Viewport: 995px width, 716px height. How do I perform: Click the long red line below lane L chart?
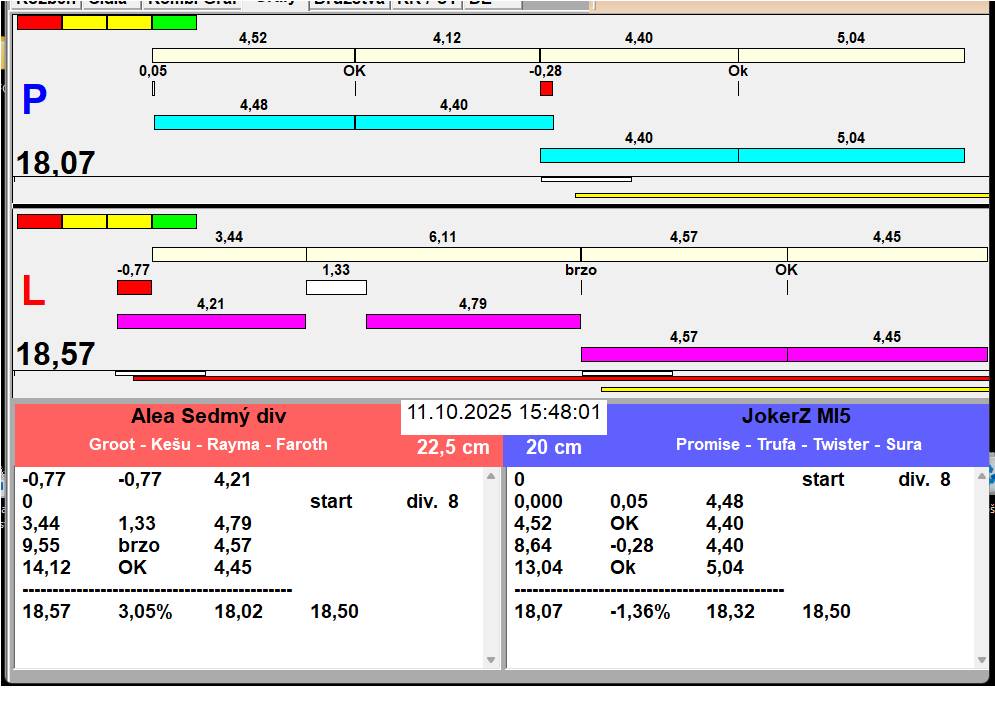[561, 378]
